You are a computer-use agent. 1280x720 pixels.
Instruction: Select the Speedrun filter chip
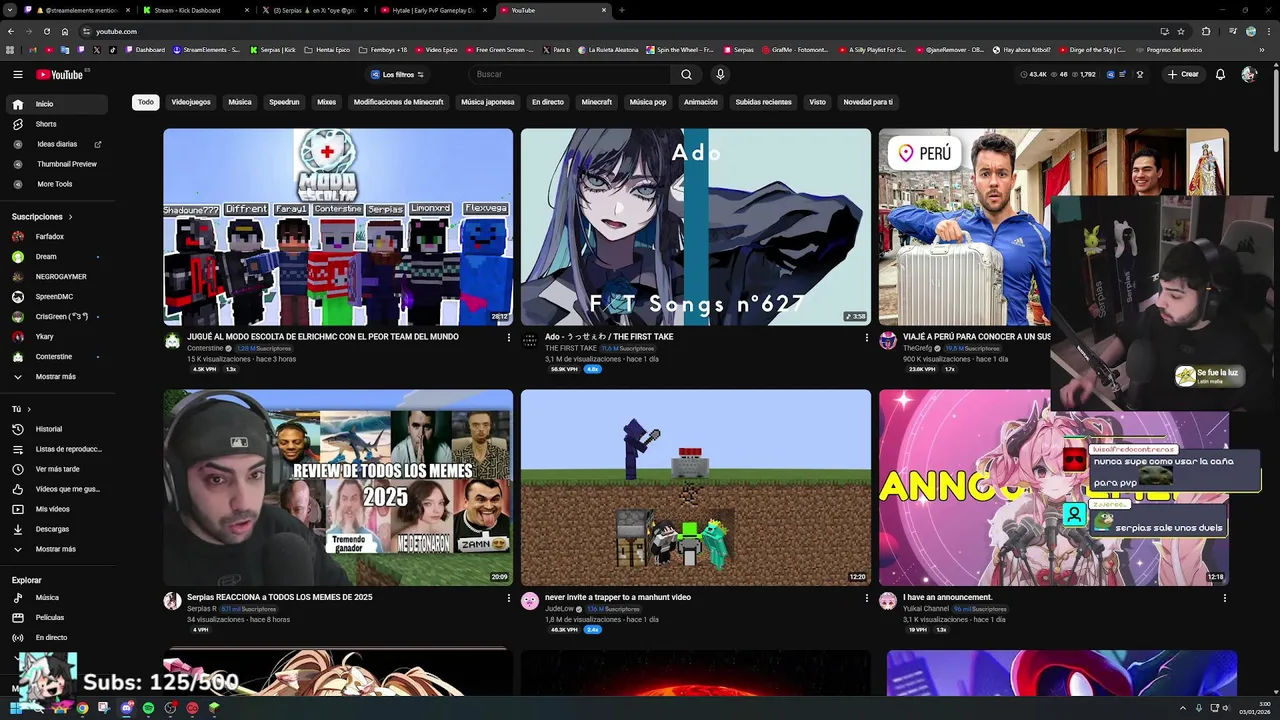284,102
